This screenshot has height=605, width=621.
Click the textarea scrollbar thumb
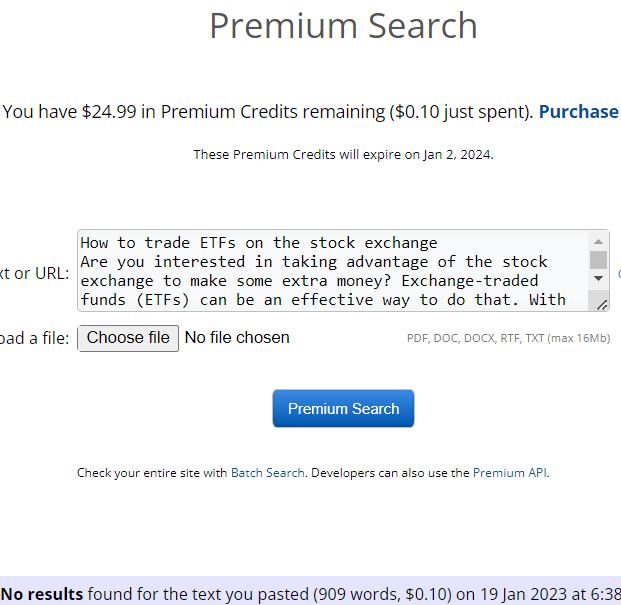point(598,260)
